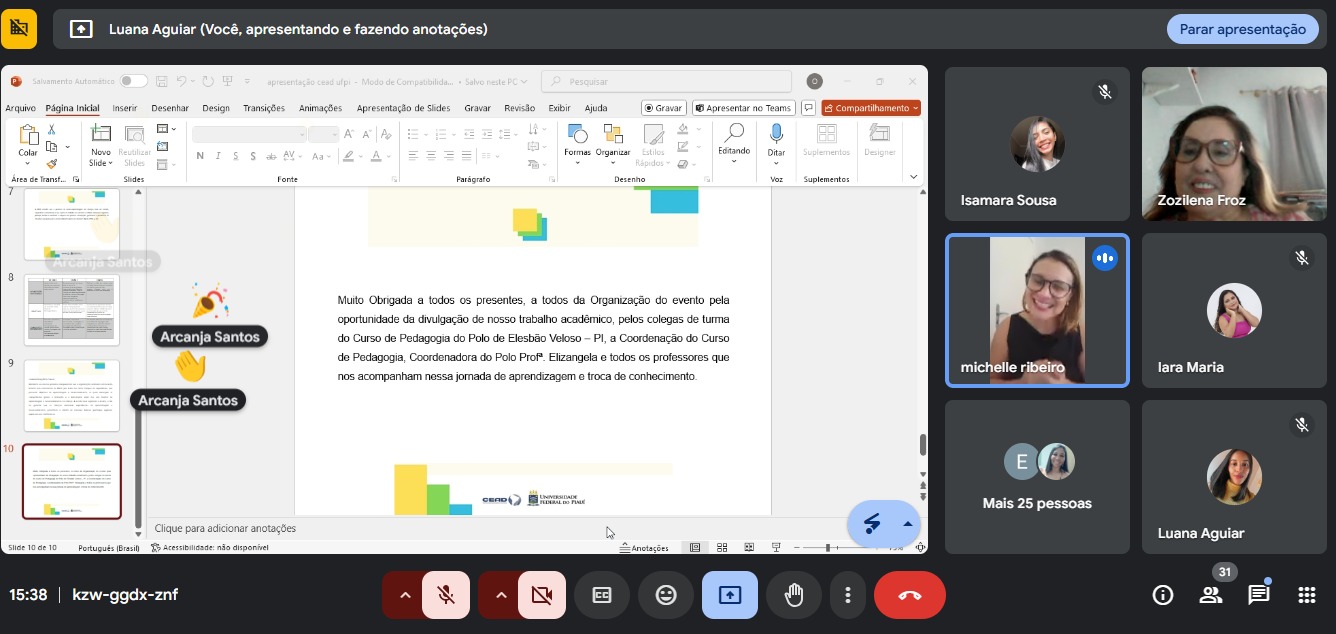1336x634 pixels.
Task: Select slide 8 thumbnail in panel
Action: click(72, 309)
